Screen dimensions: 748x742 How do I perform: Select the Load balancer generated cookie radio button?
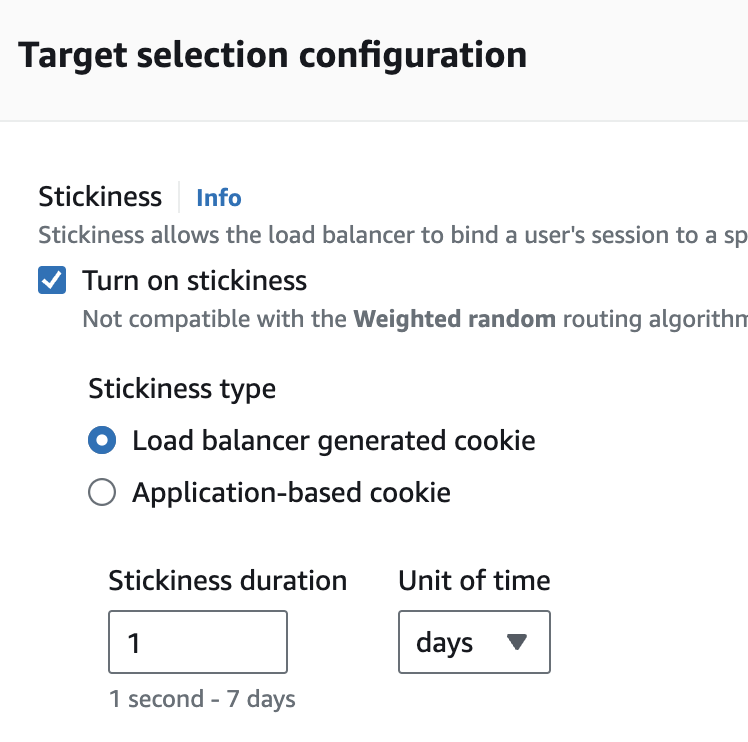102,440
